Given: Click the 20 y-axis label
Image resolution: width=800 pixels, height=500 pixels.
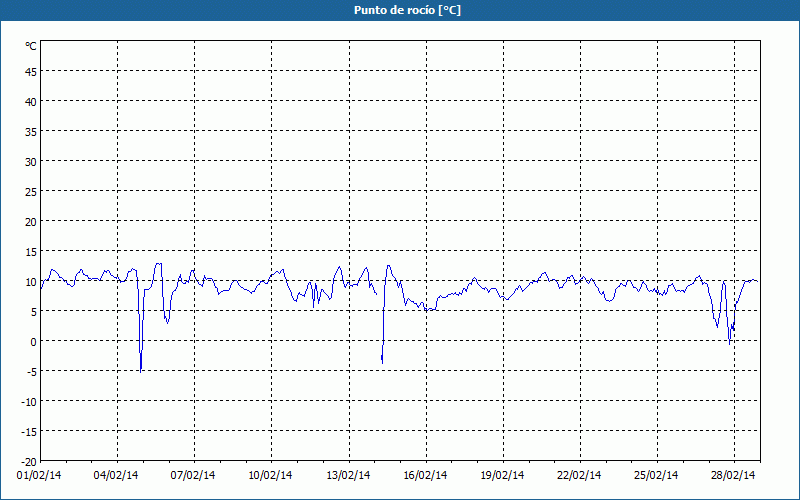Looking at the screenshot, I should (31, 222).
